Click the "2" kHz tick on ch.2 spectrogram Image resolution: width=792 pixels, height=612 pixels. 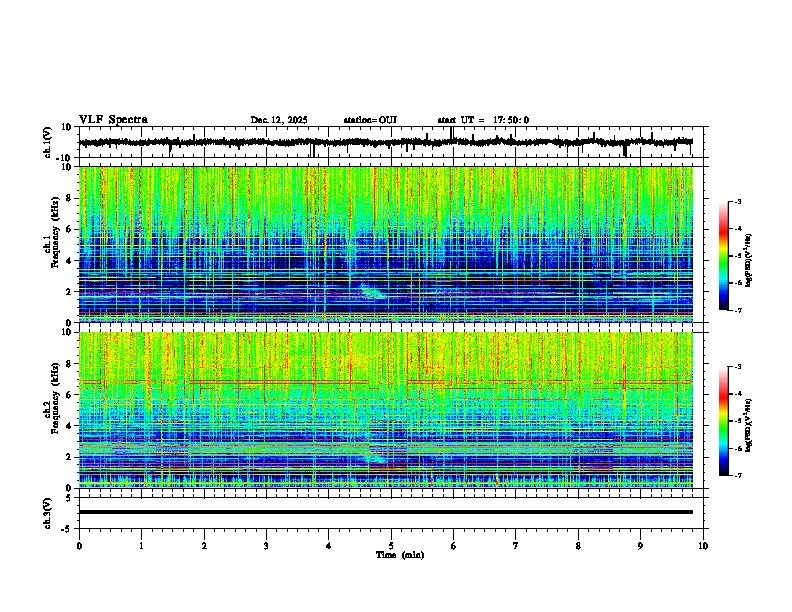point(71,457)
